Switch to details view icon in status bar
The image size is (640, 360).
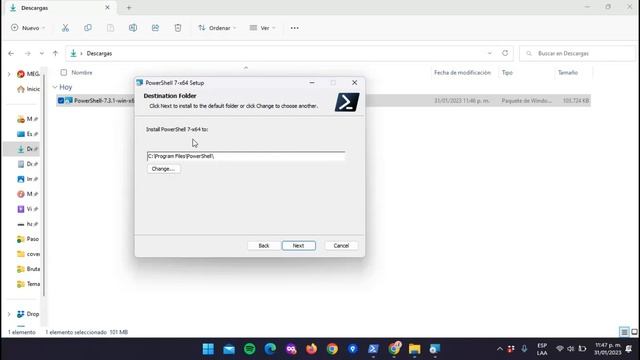pos(624,332)
